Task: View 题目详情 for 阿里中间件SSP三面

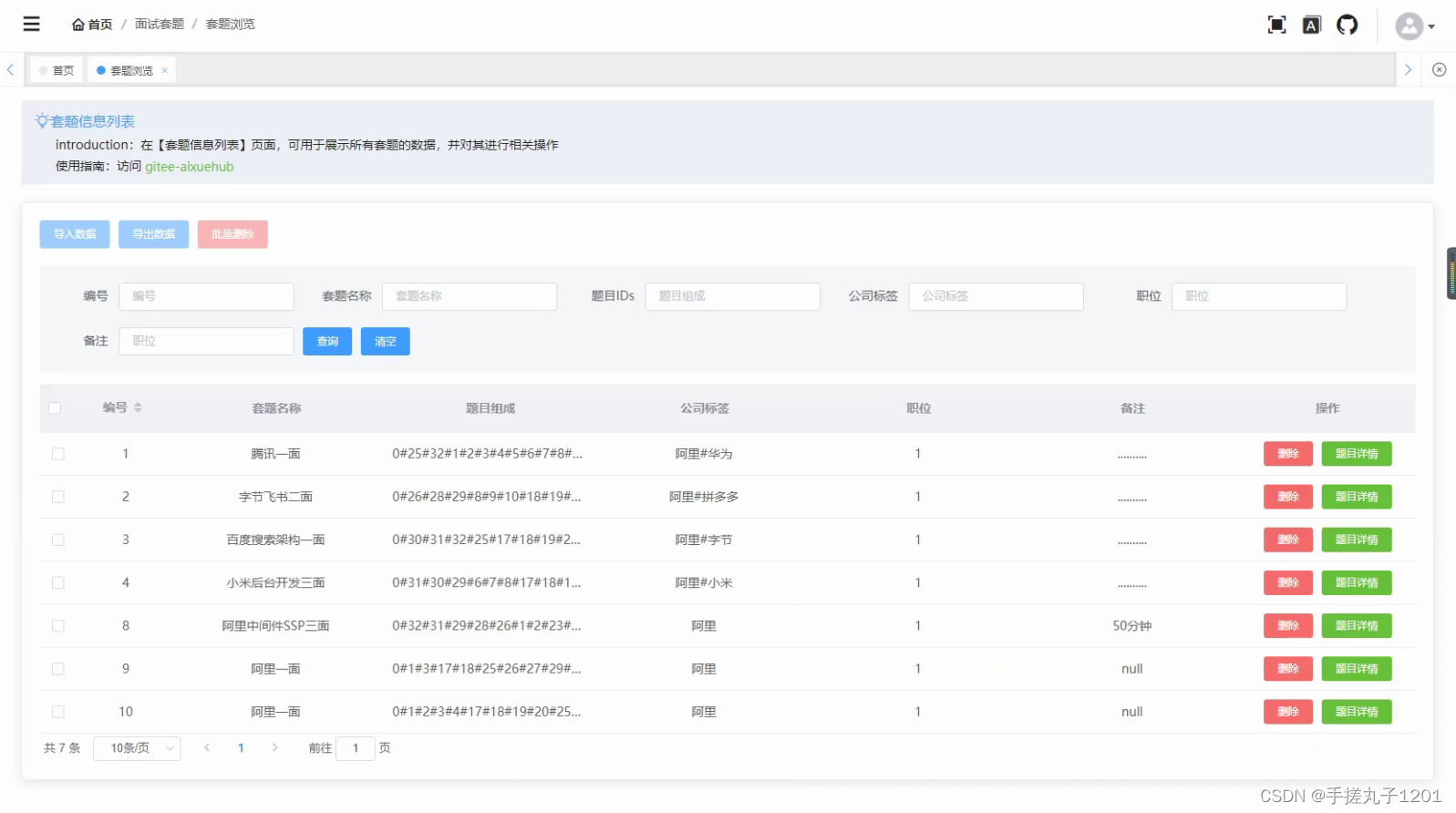Action: click(1357, 625)
